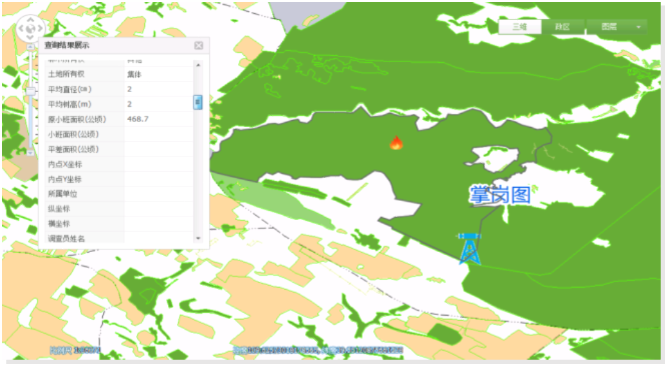Pan the map left using the navigation wheel
This screenshot has height=366, width=667.
[x=20, y=29]
